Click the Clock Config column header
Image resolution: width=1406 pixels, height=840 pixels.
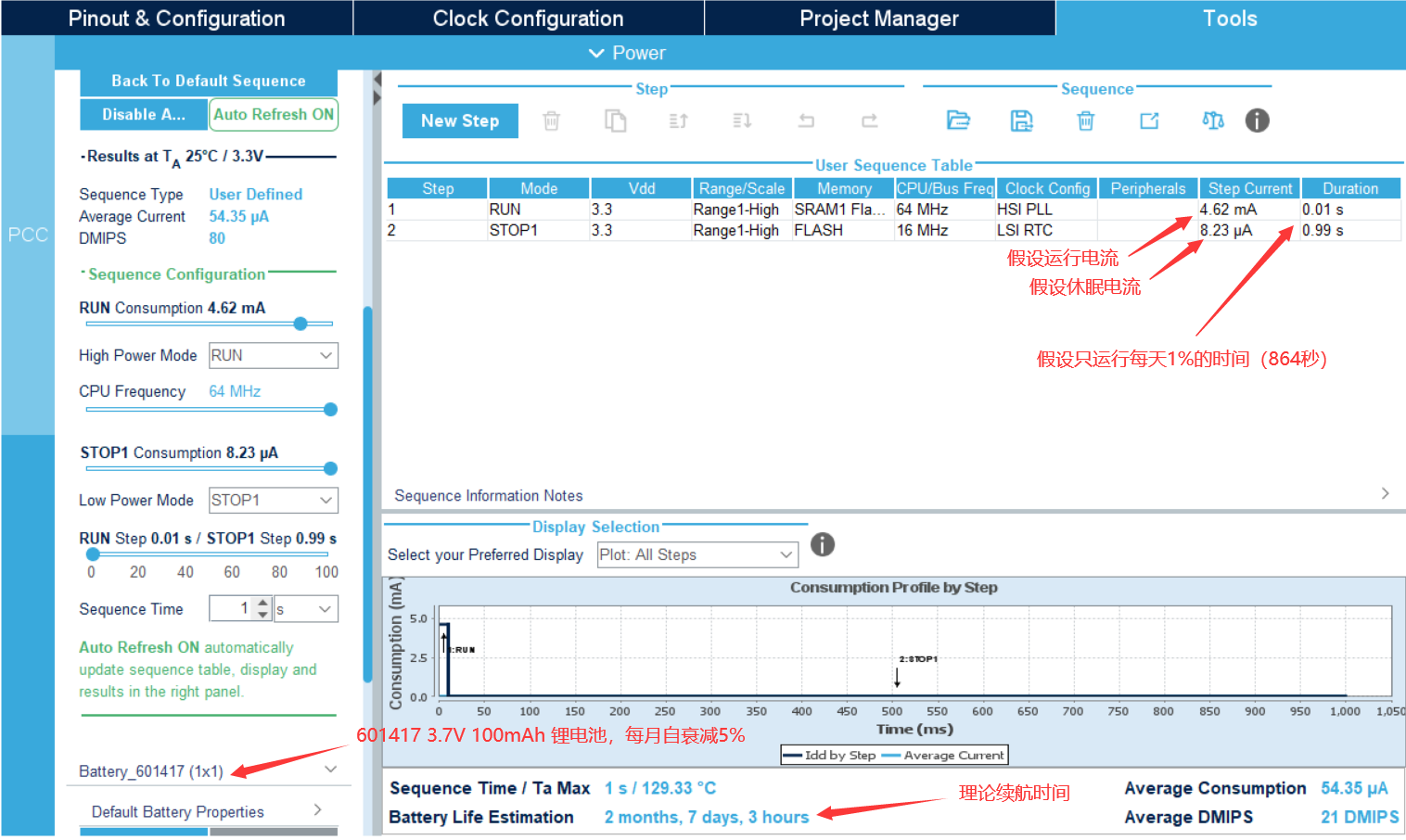pyautogui.click(x=1047, y=188)
